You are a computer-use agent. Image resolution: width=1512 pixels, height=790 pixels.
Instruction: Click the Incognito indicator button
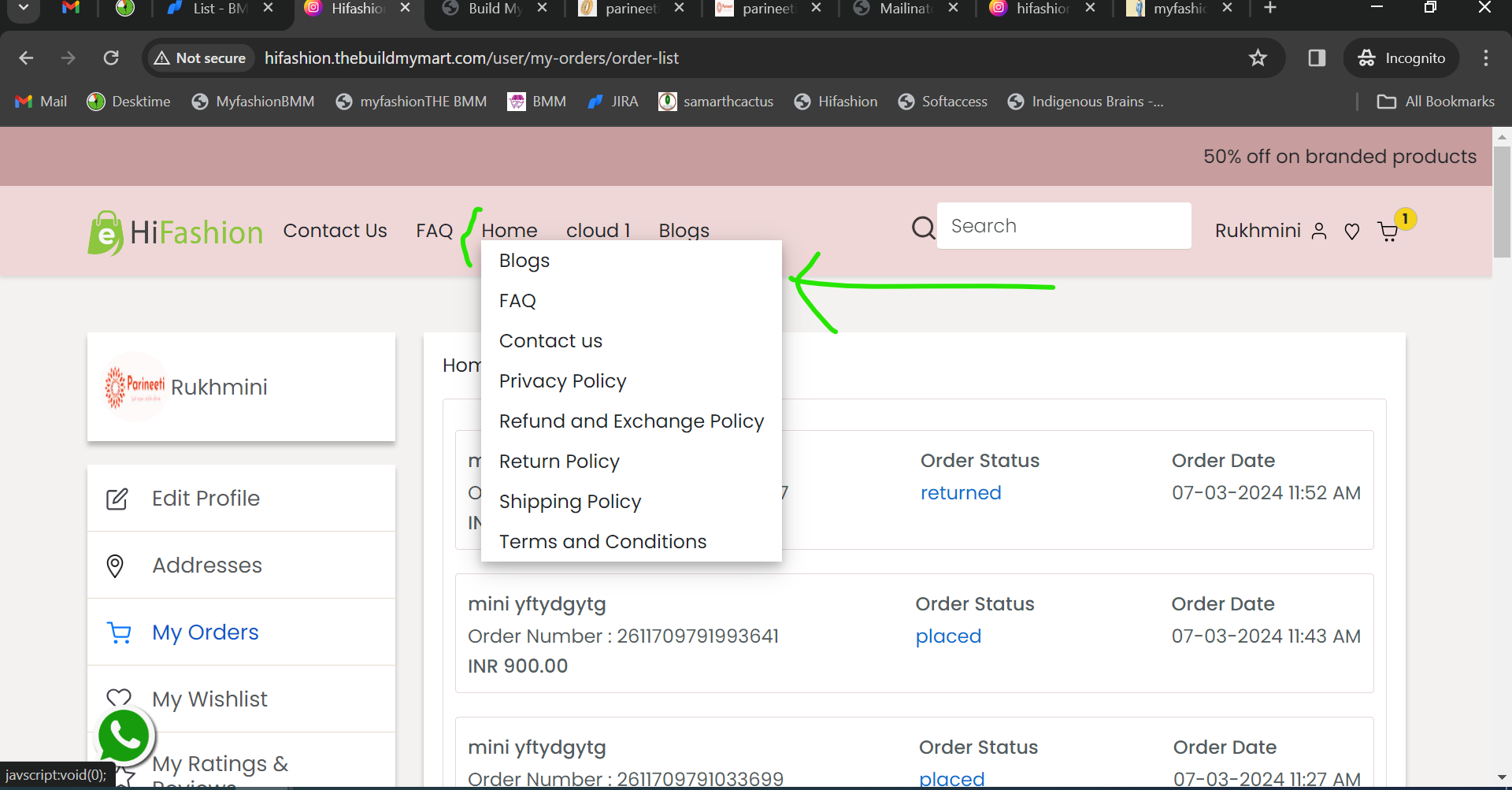[1402, 57]
